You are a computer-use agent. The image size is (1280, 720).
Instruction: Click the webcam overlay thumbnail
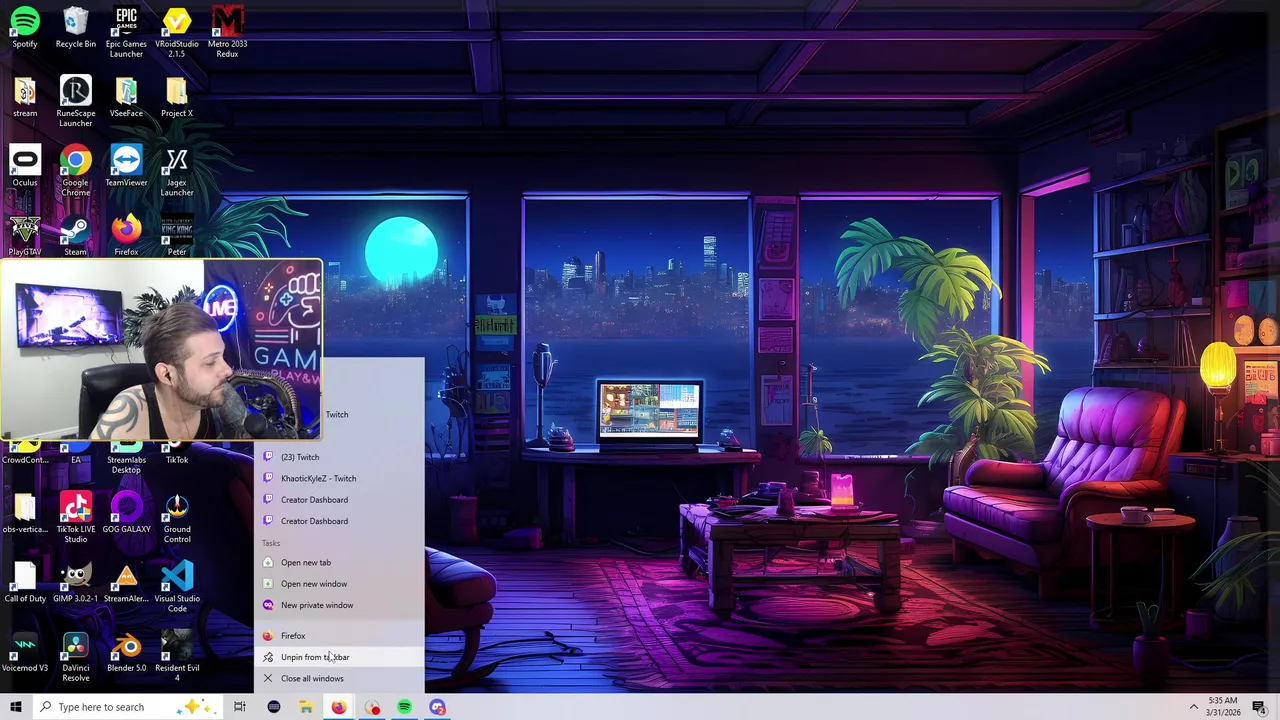(161, 349)
